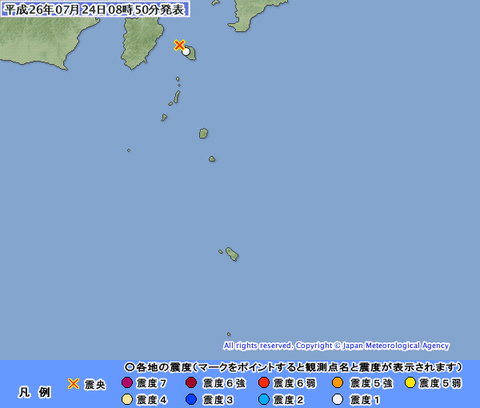This screenshot has height=408, width=480.
Task: Click the 震度7 legend text label
Action: (x=151, y=383)
